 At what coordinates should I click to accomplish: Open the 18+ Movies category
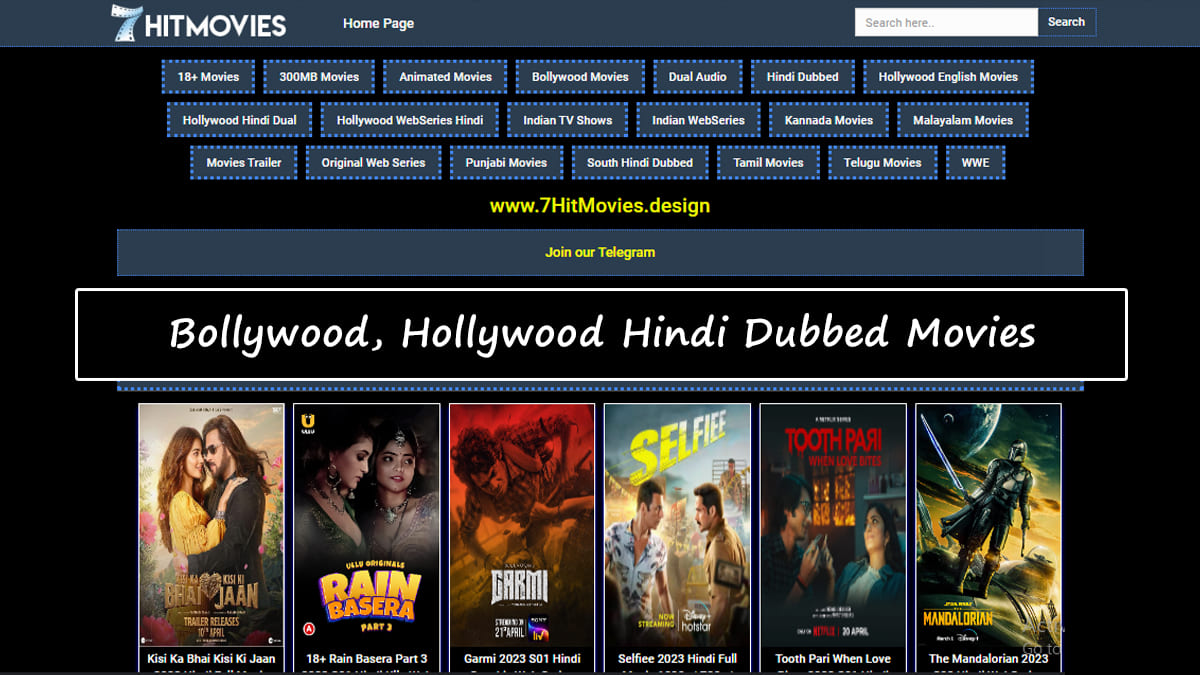pyautogui.click(x=208, y=77)
